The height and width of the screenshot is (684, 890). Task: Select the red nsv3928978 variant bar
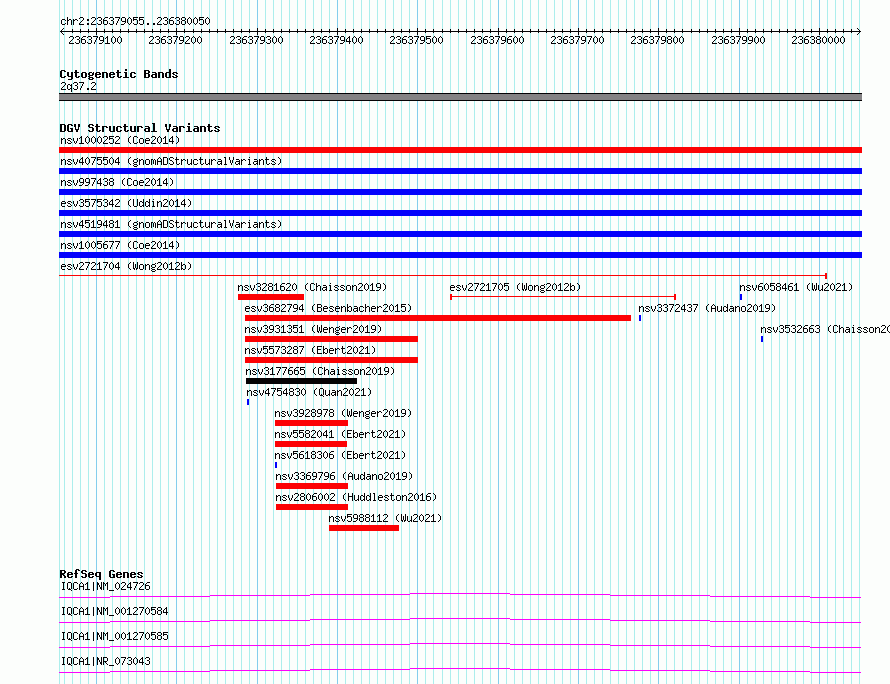pyautogui.click(x=311, y=423)
